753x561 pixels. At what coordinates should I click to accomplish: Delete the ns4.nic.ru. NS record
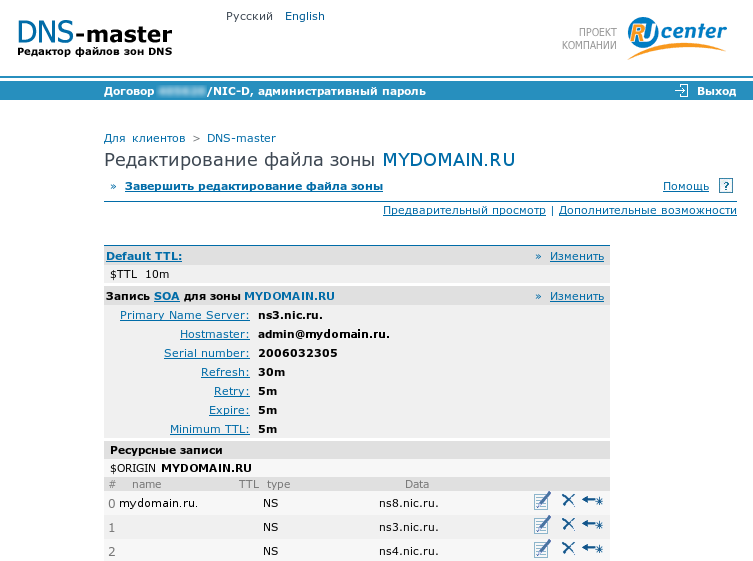(568, 547)
